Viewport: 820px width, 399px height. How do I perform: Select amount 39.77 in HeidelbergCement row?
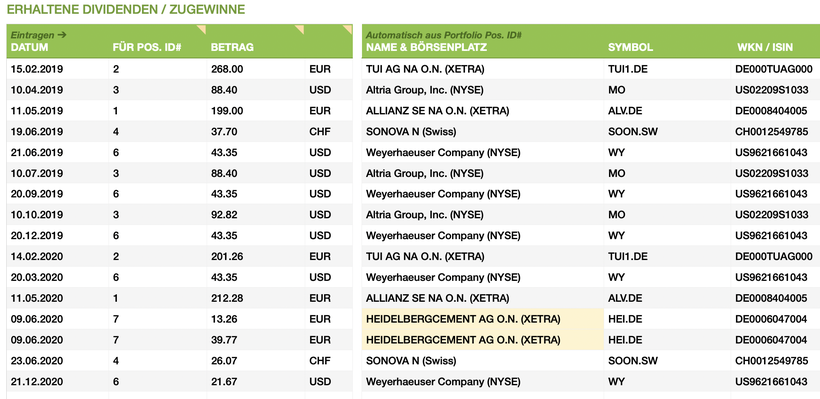pyautogui.click(x=224, y=340)
